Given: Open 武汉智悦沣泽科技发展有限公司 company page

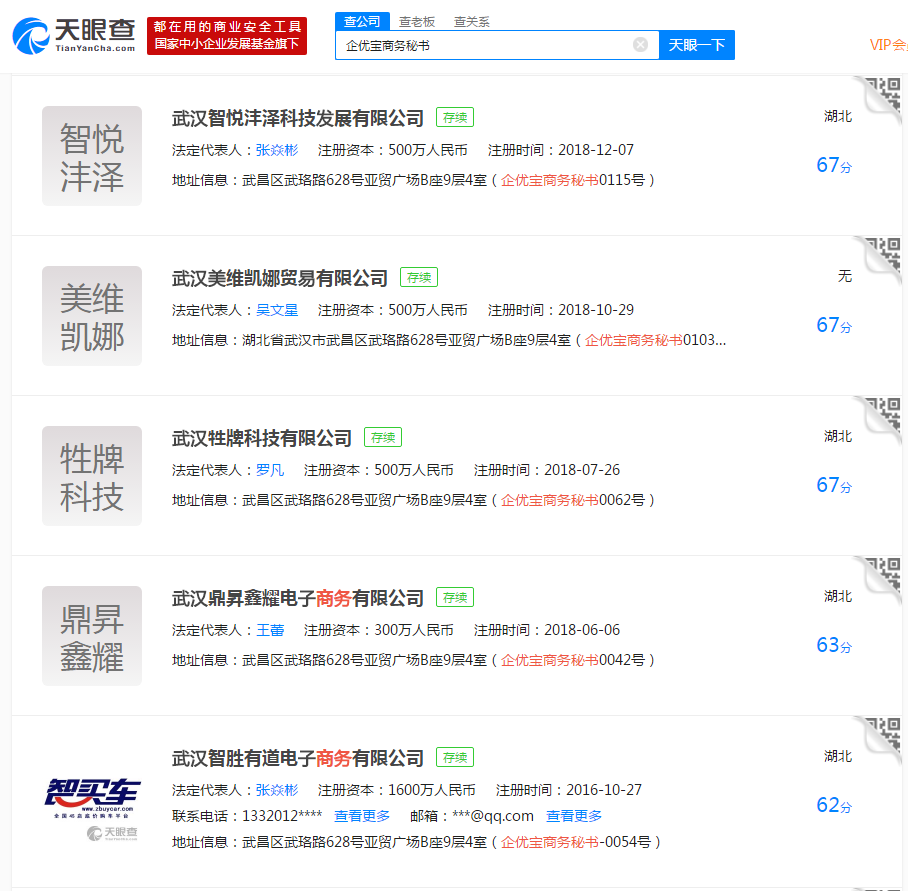Looking at the screenshot, I should (298, 118).
